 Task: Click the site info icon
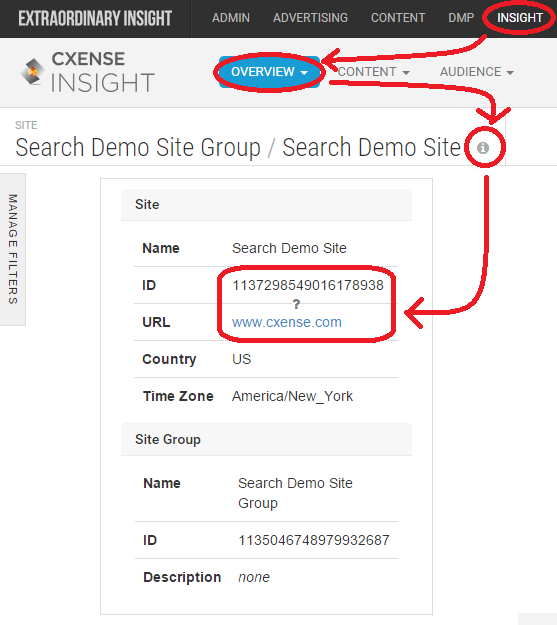483,148
